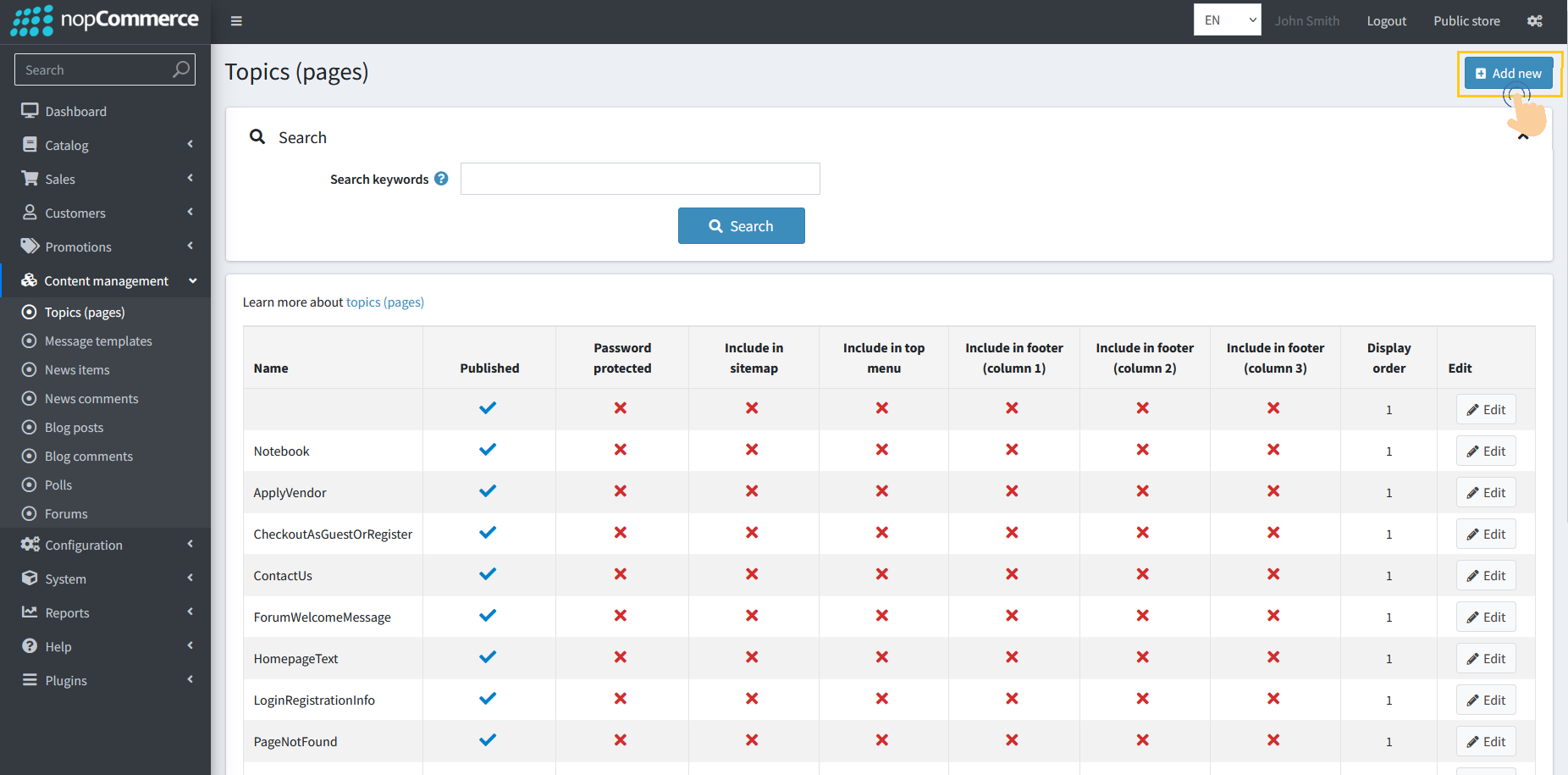Open the language selector dropdown
Image resolution: width=1568 pixels, height=775 pixels.
click(1227, 19)
